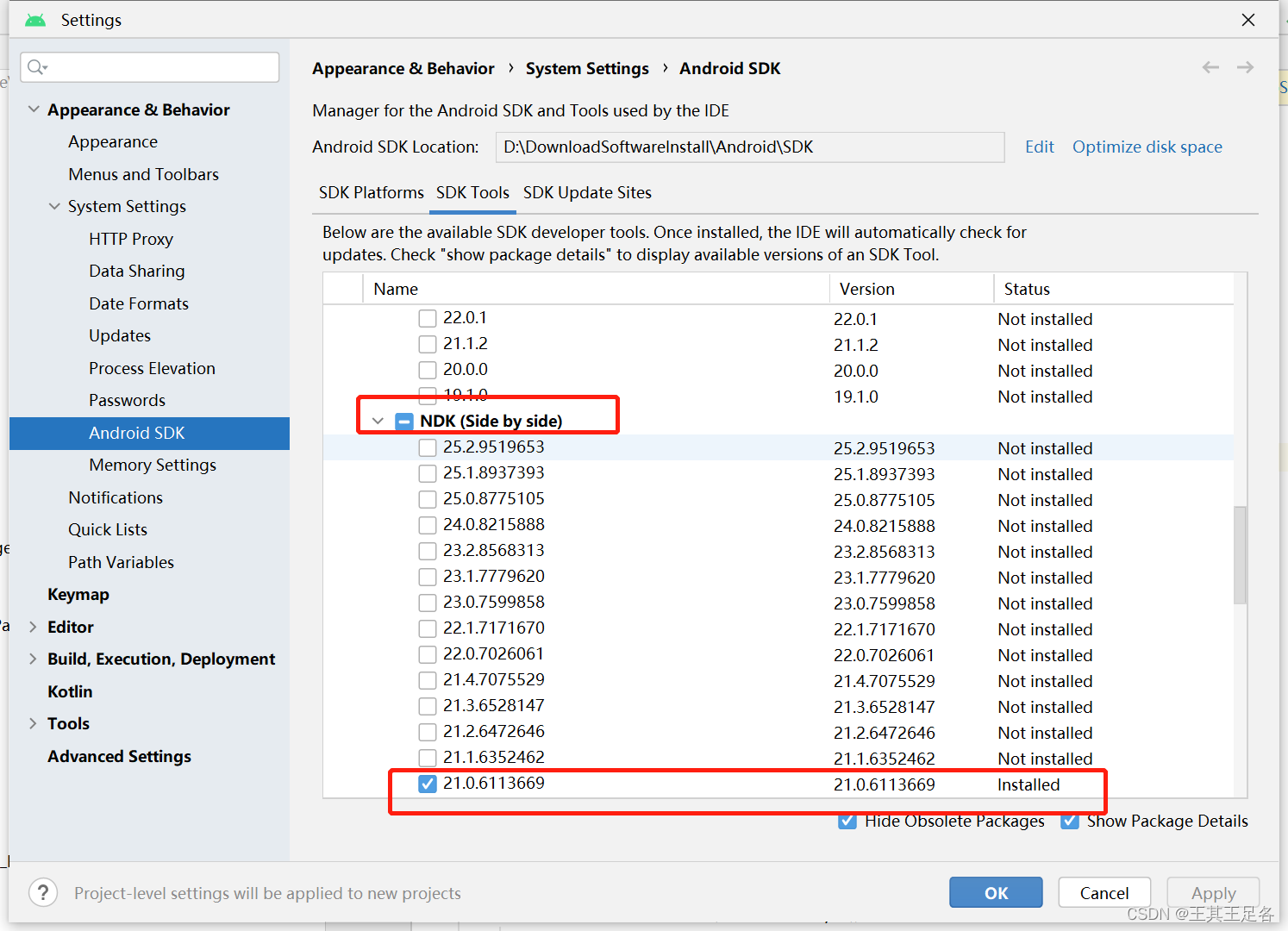1288x931 pixels.
Task: Click System Settings breadcrumb
Action: [x=587, y=68]
